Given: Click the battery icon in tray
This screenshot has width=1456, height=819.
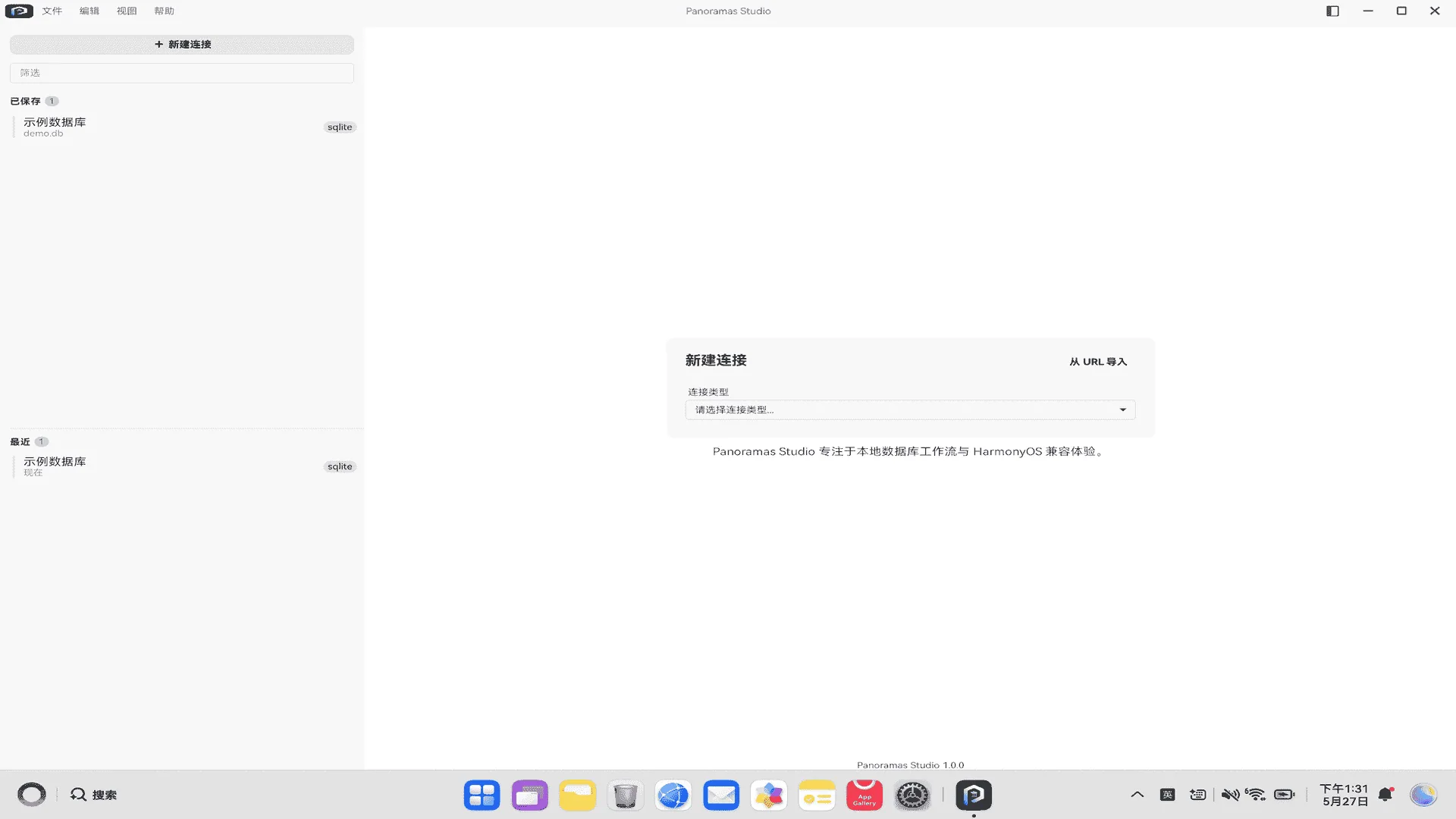Looking at the screenshot, I should click(x=1285, y=795).
